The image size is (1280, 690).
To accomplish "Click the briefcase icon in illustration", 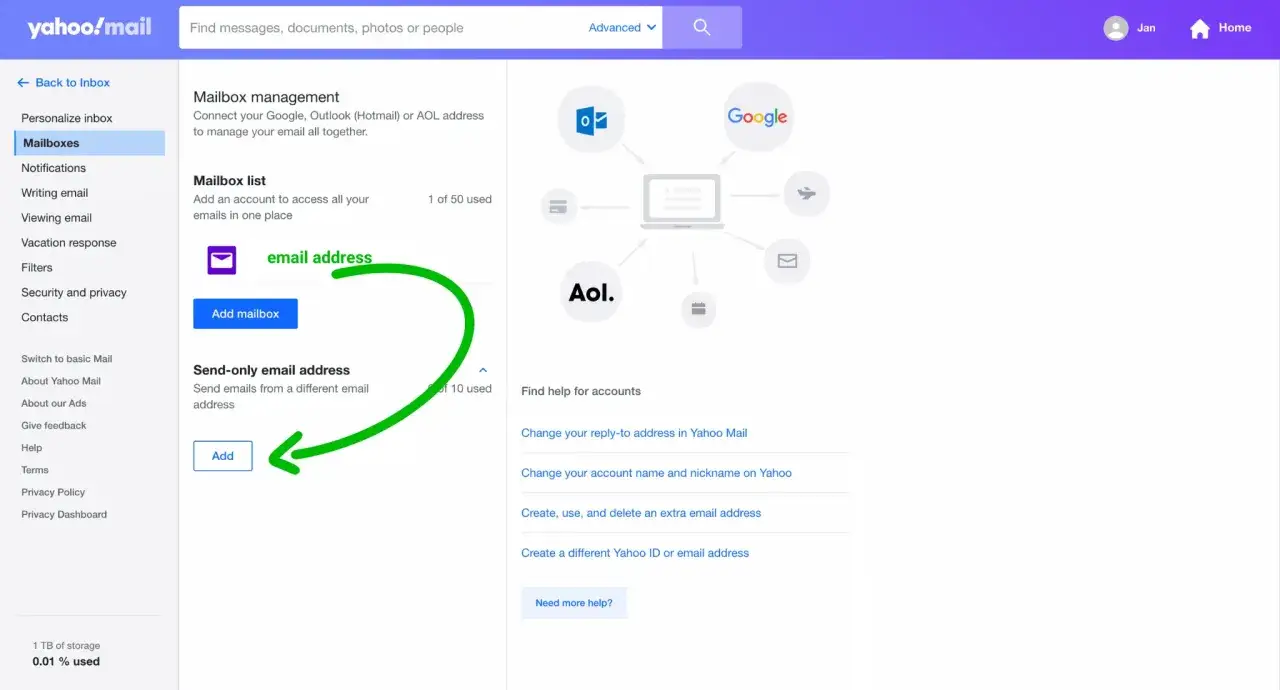I will tap(698, 308).
